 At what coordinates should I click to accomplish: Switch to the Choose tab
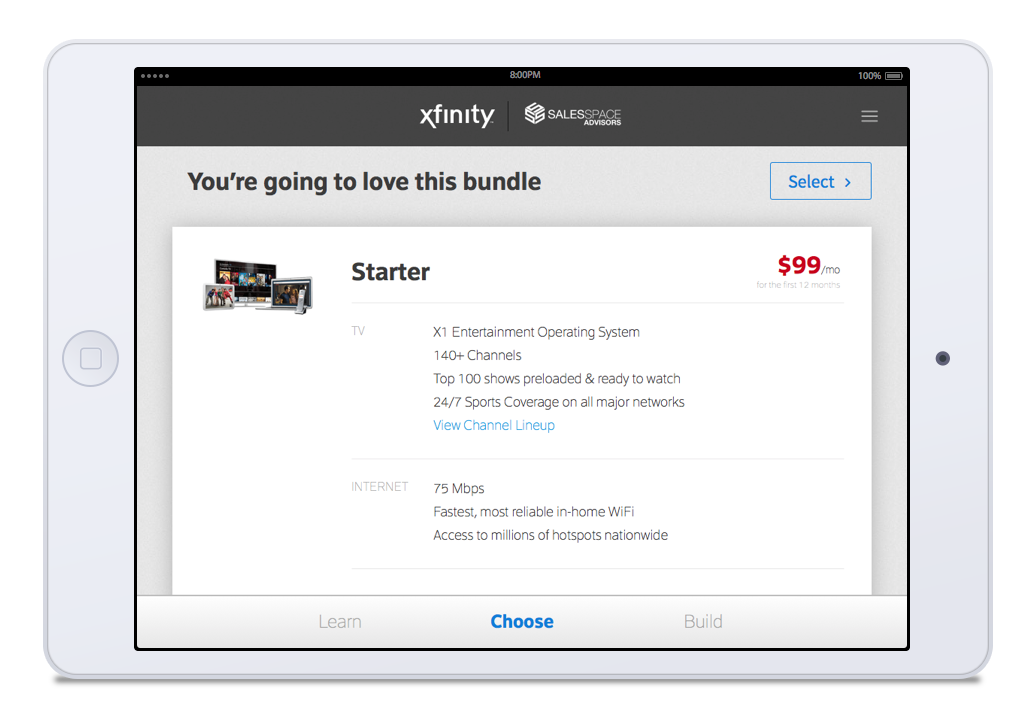[521, 621]
